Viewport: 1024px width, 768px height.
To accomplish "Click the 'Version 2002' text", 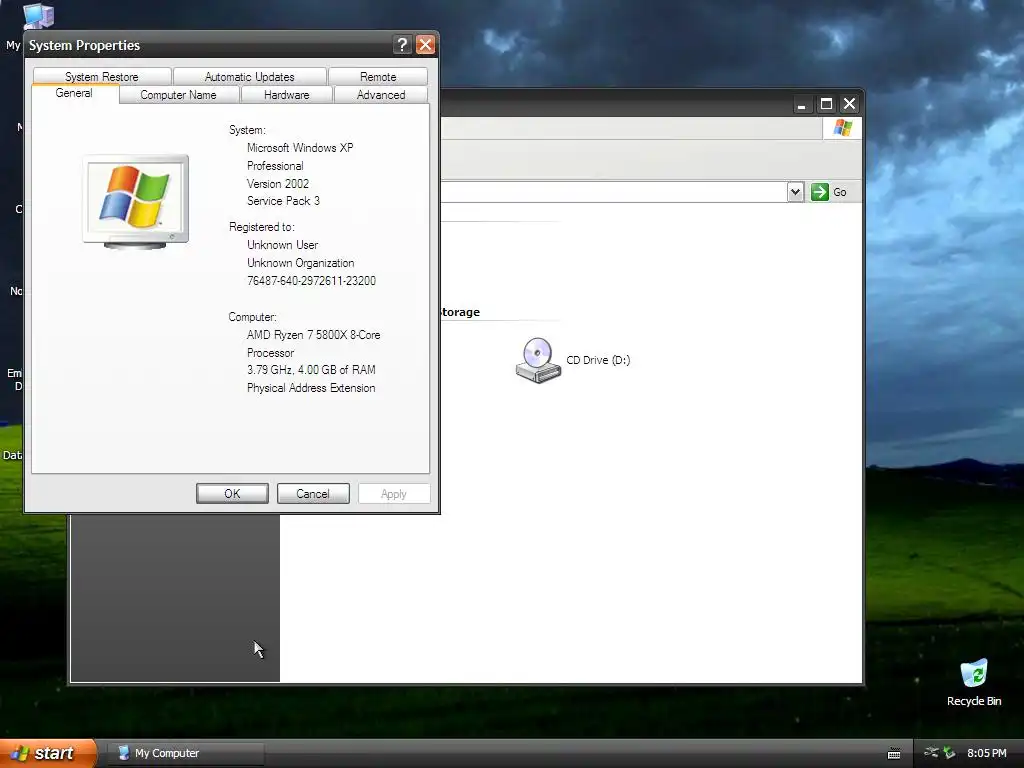I will point(278,184).
